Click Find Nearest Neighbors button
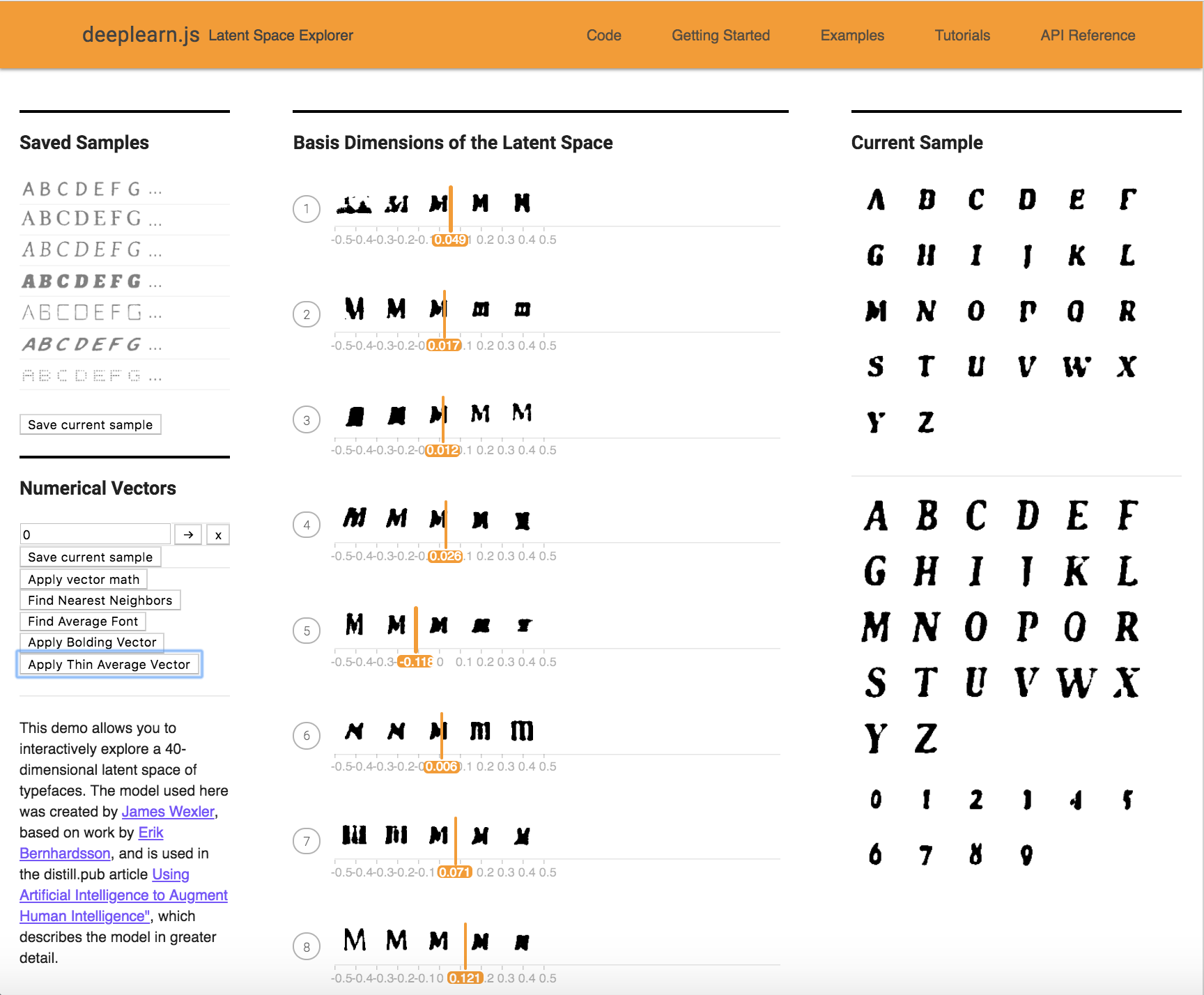The image size is (1204, 995). click(100, 600)
